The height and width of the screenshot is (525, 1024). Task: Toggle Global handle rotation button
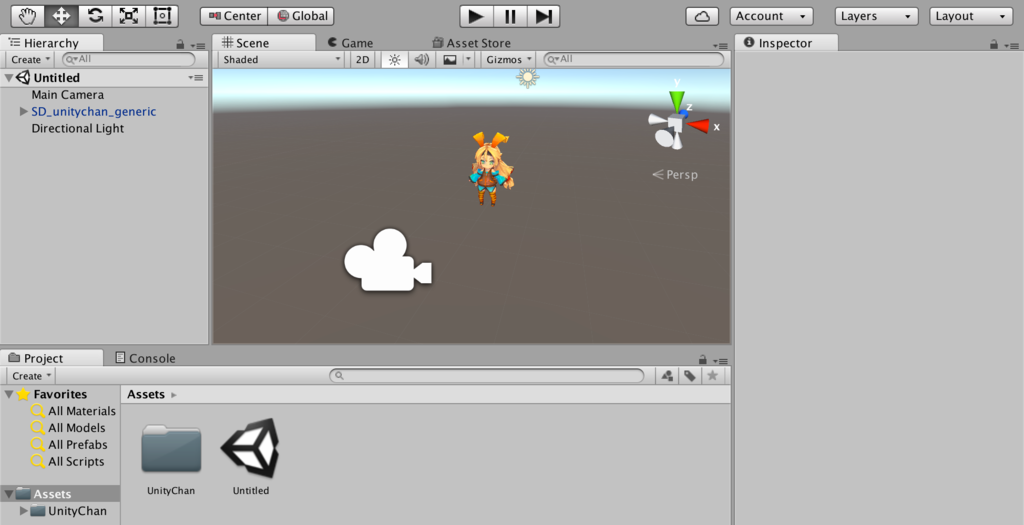pyautogui.click(x=302, y=16)
